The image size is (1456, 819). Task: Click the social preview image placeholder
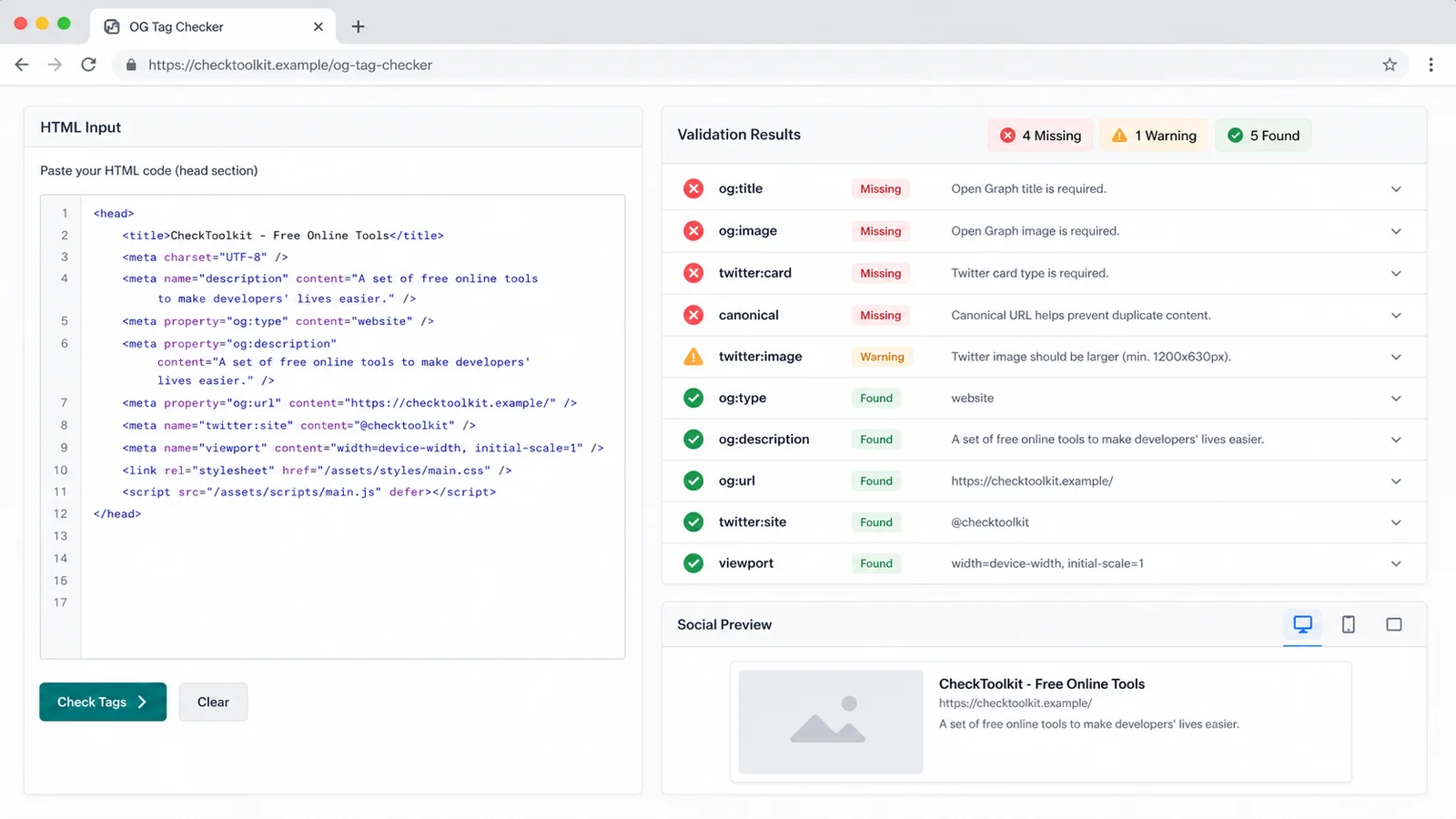tap(831, 722)
